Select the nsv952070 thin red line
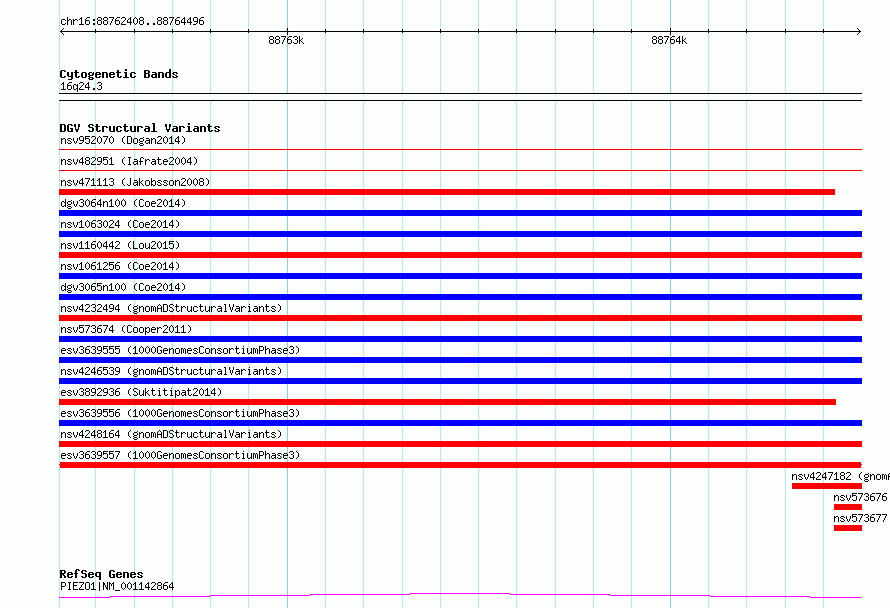The width and height of the screenshot is (890, 608). coord(460,150)
